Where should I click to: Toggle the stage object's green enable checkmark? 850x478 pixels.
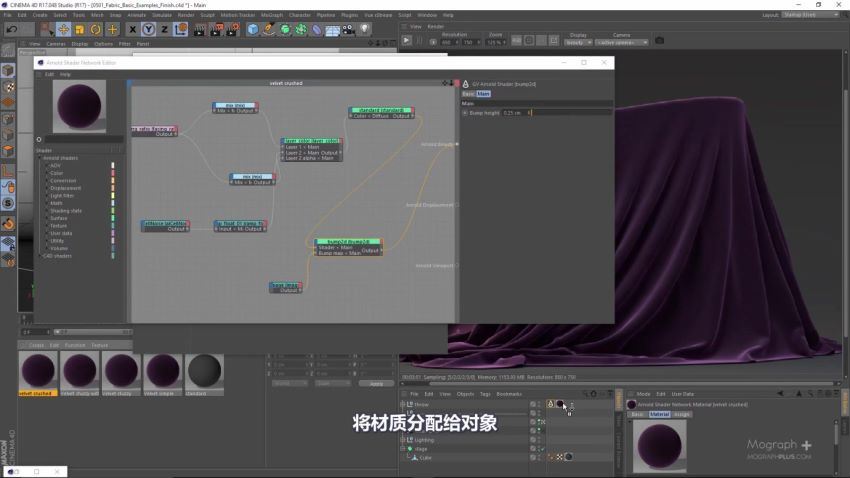[x=541, y=449]
